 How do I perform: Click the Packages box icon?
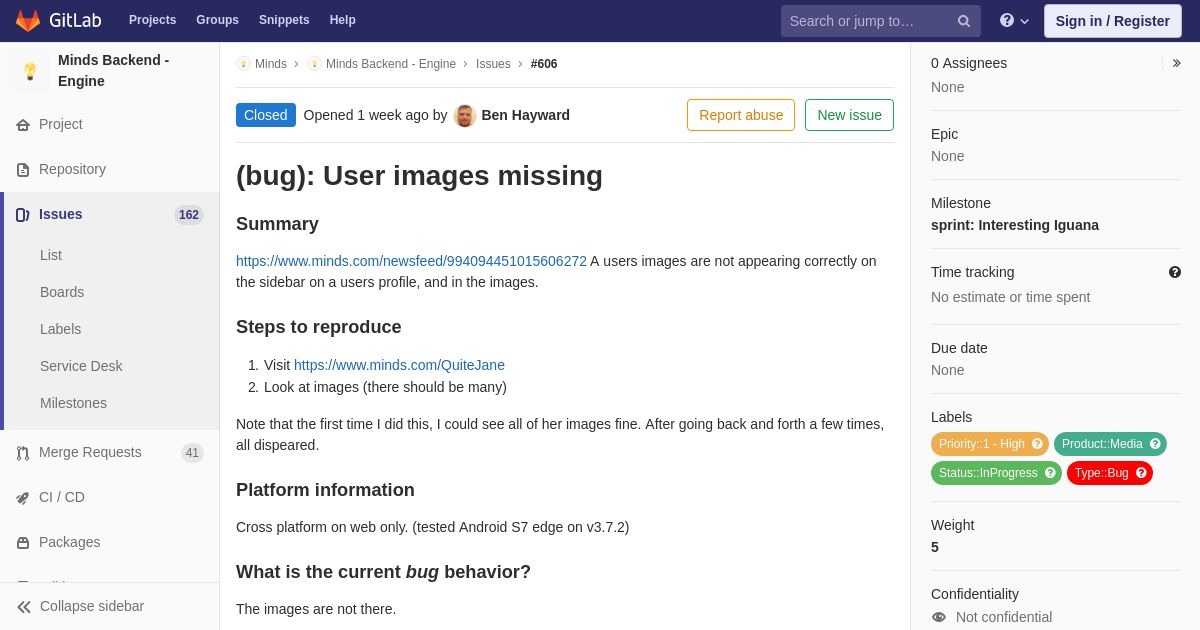[x=23, y=543]
